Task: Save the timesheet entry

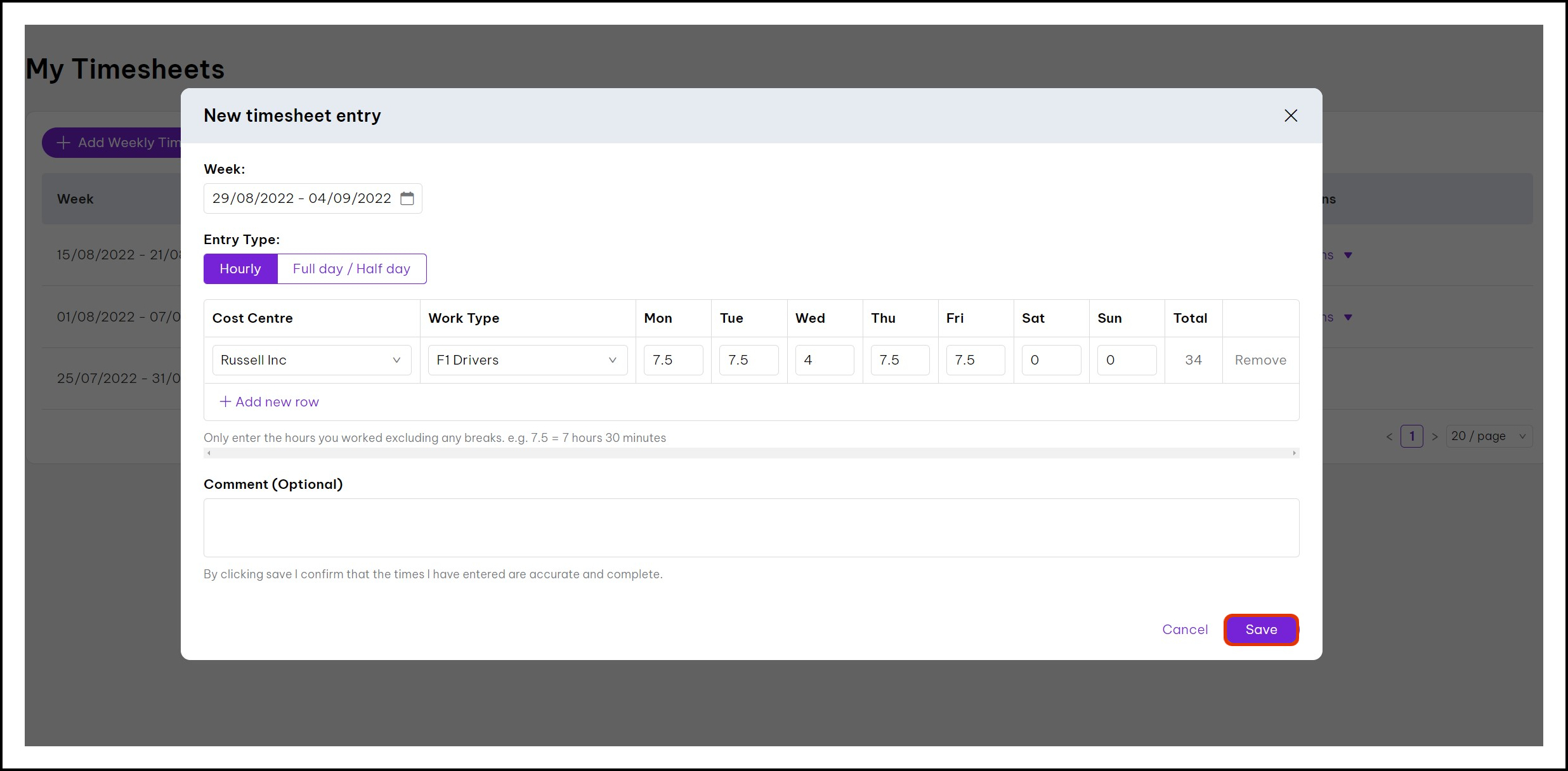Action: [x=1261, y=630]
